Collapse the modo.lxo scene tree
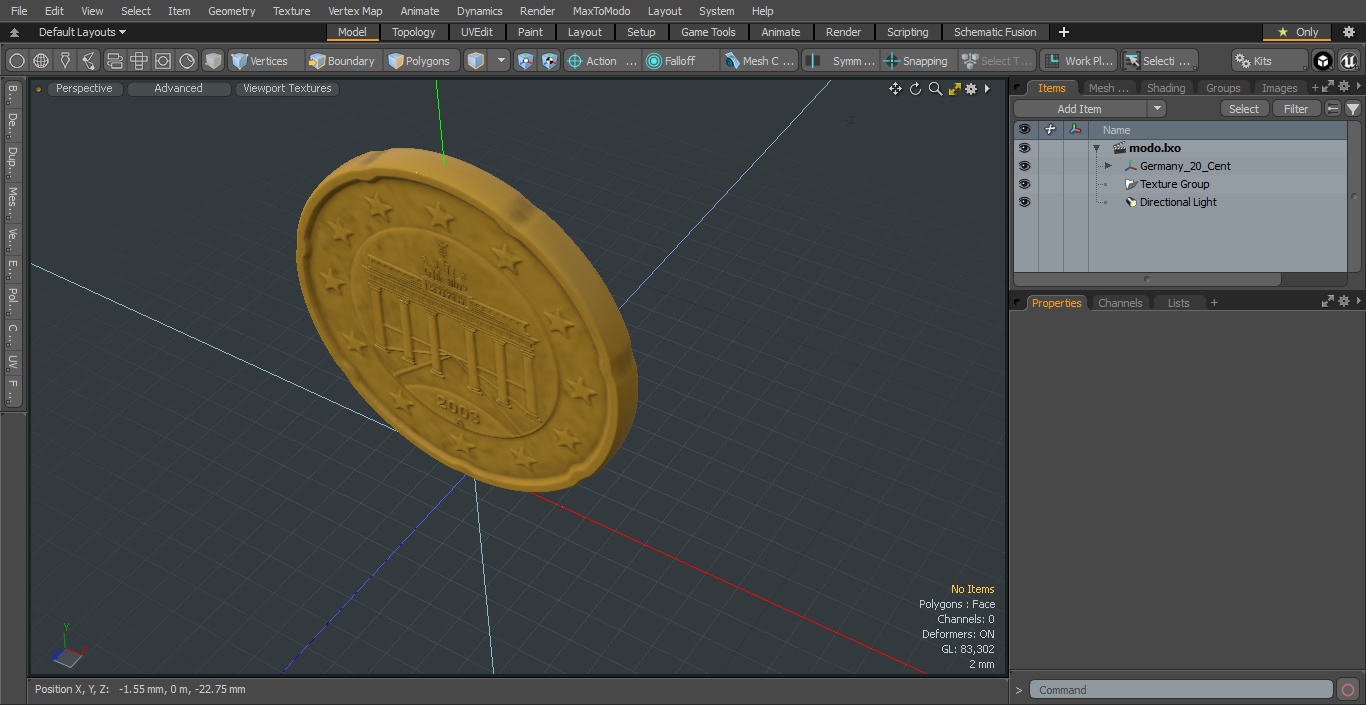This screenshot has height=705, width=1366. pos(1096,148)
